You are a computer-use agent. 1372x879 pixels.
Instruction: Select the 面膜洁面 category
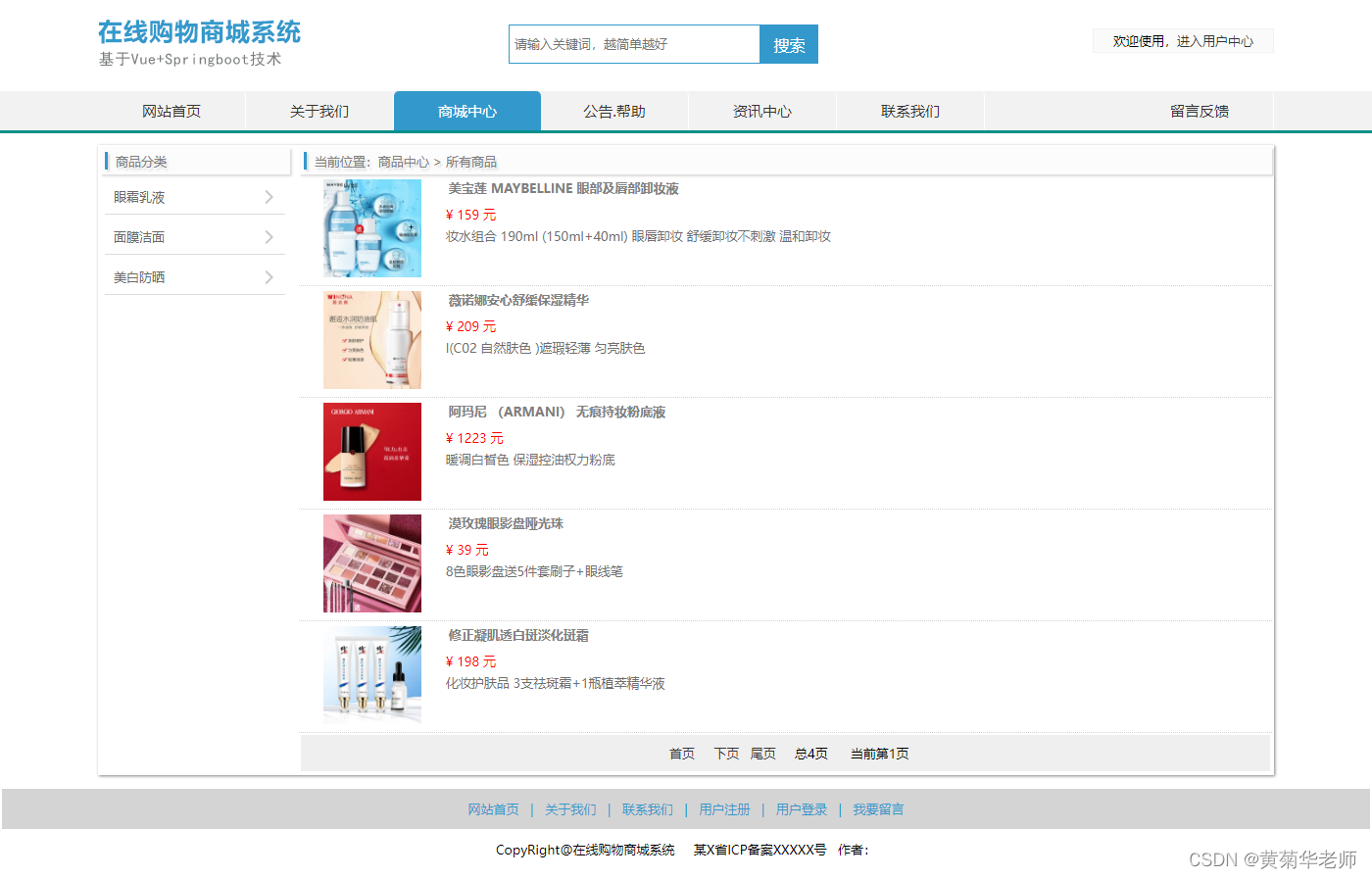coord(139,237)
